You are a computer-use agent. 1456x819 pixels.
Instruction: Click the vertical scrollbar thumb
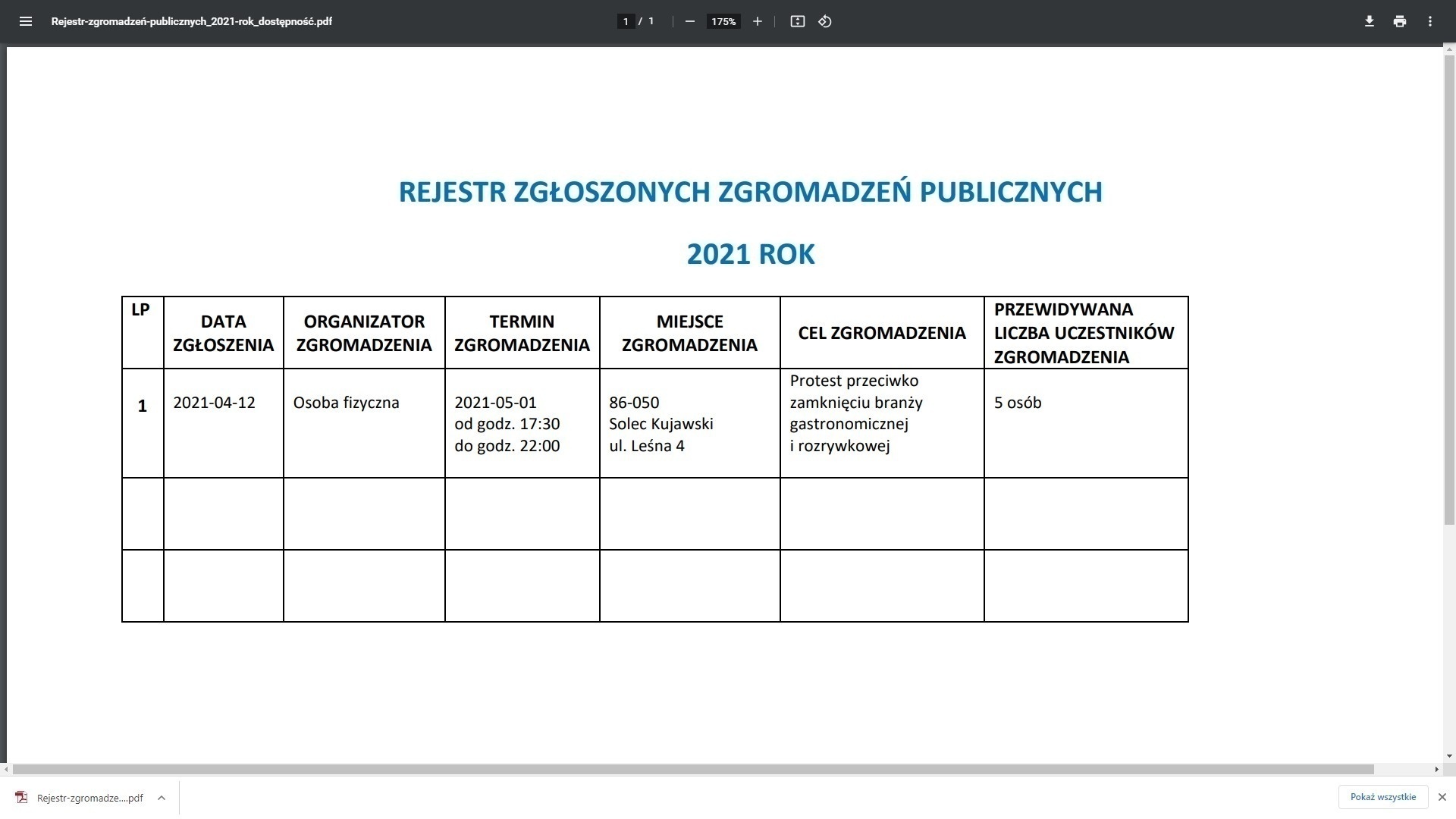click(x=1449, y=288)
